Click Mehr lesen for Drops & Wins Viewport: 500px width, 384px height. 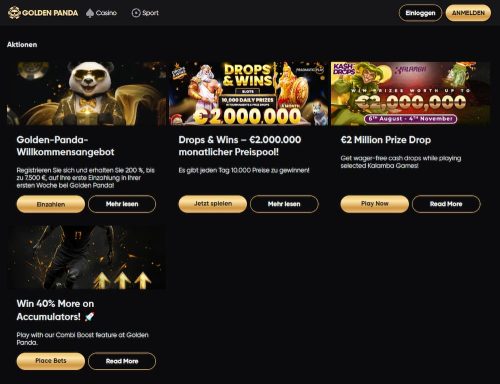(x=284, y=204)
